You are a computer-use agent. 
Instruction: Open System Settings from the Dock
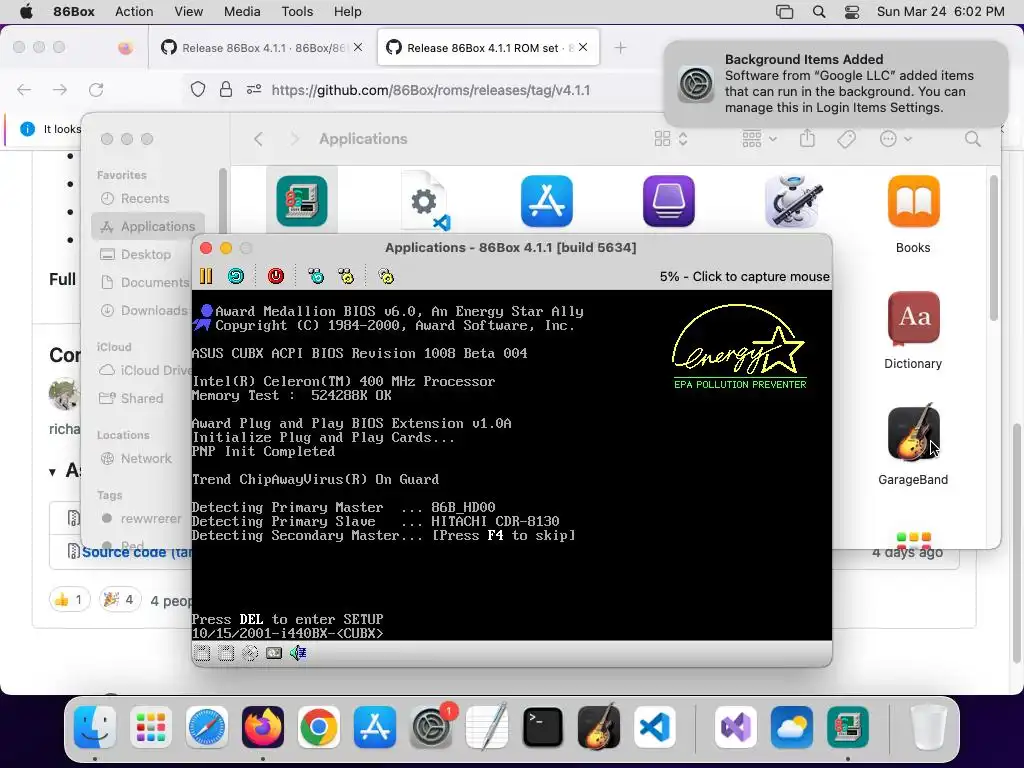click(431, 727)
